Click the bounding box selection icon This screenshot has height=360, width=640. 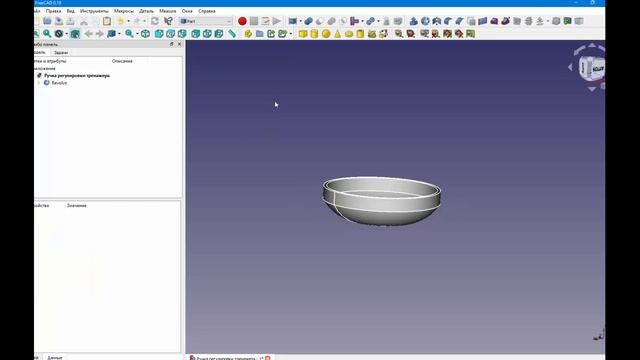[x=75, y=34]
